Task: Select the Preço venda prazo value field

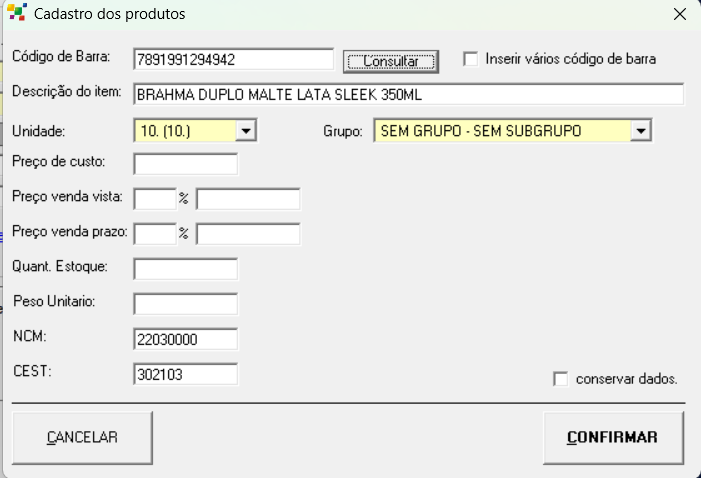Action: click(x=248, y=234)
